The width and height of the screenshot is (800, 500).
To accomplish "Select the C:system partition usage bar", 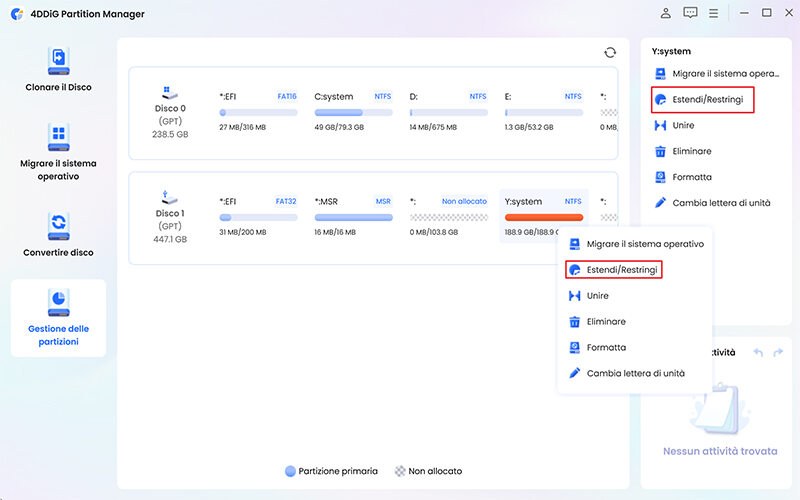I will (x=352, y=113).
